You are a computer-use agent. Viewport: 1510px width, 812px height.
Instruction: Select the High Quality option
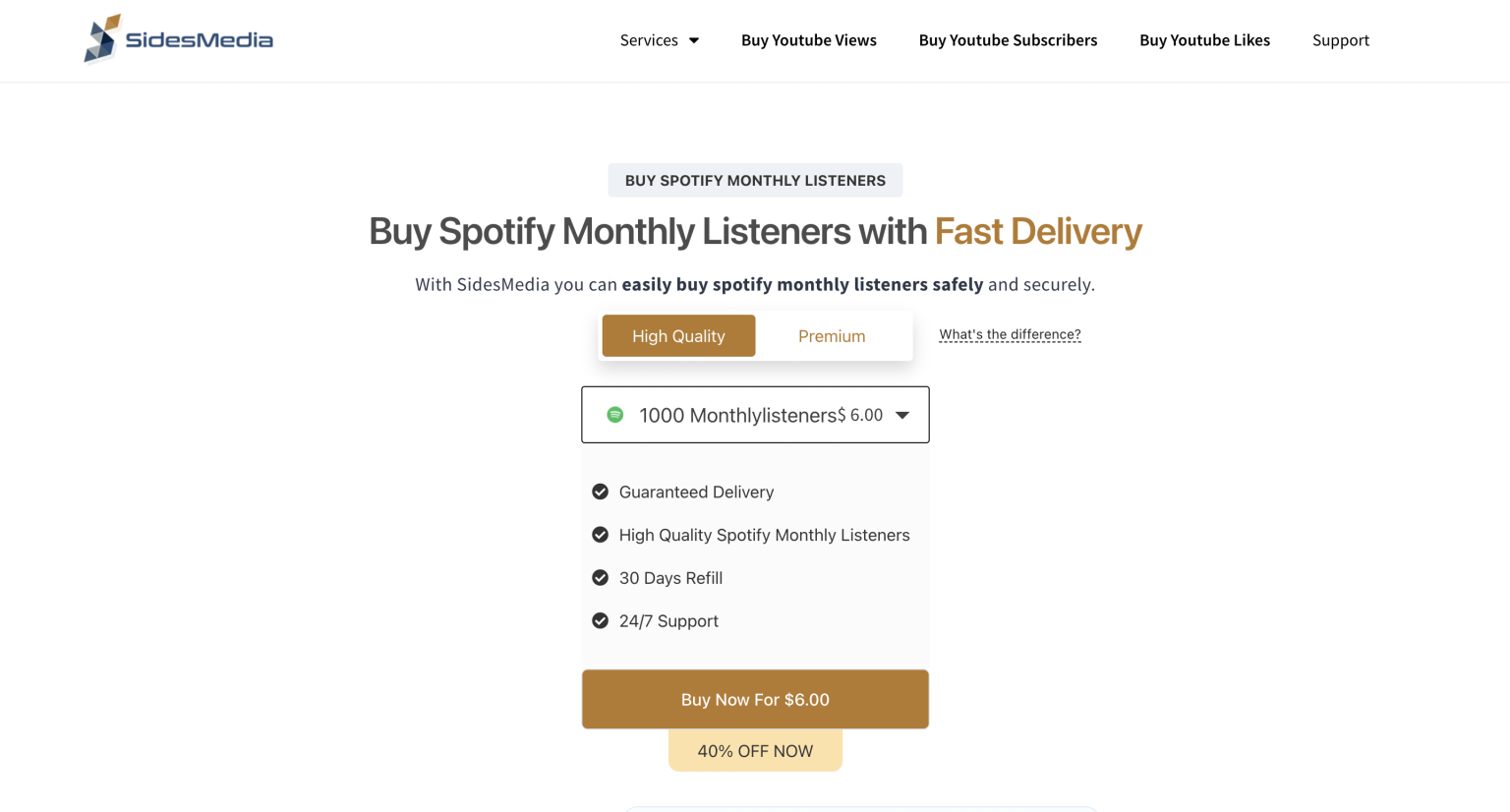(x=678, y=335)
